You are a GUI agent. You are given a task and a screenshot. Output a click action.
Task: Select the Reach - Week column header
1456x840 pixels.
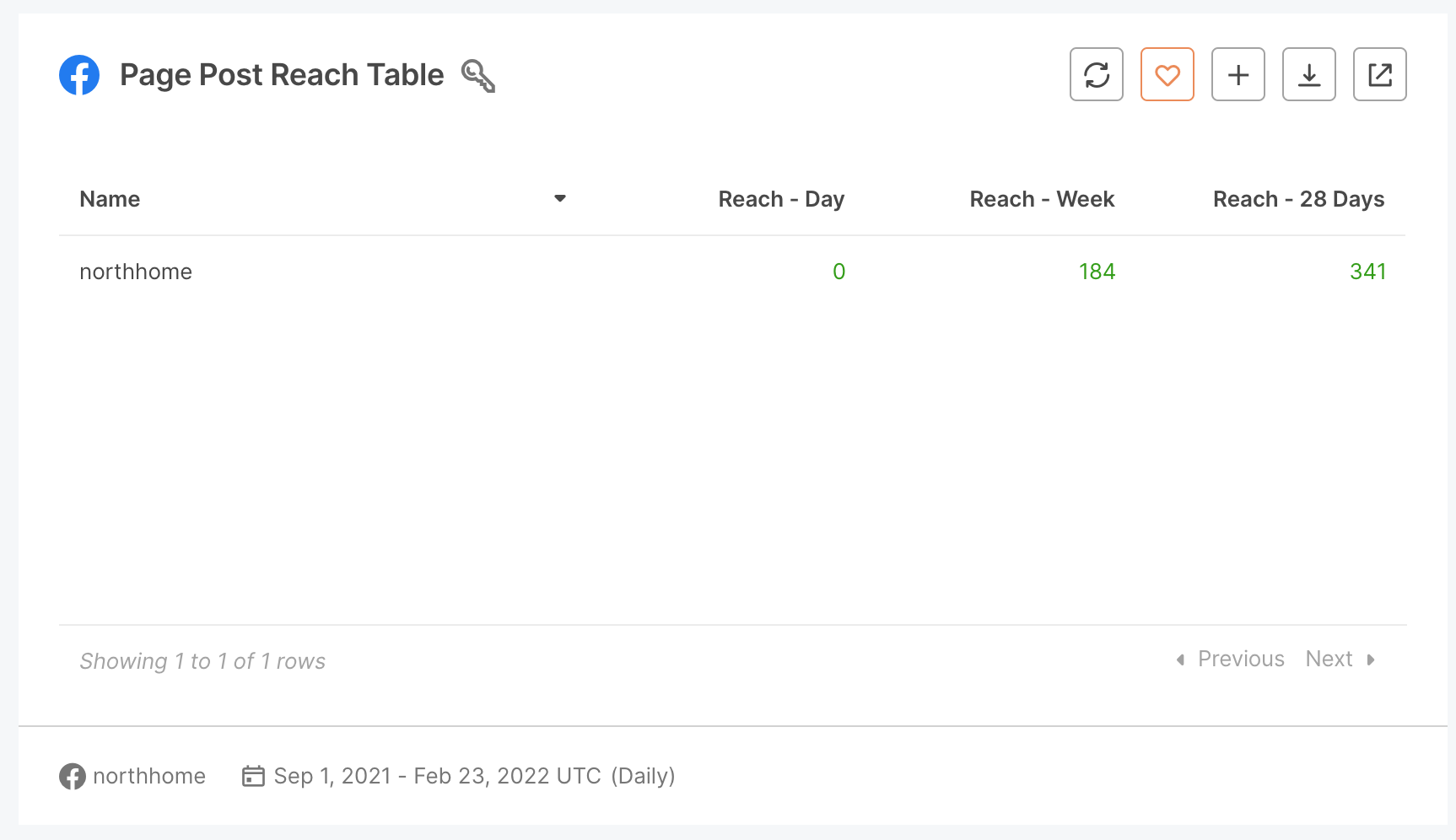coord(1042,199)
